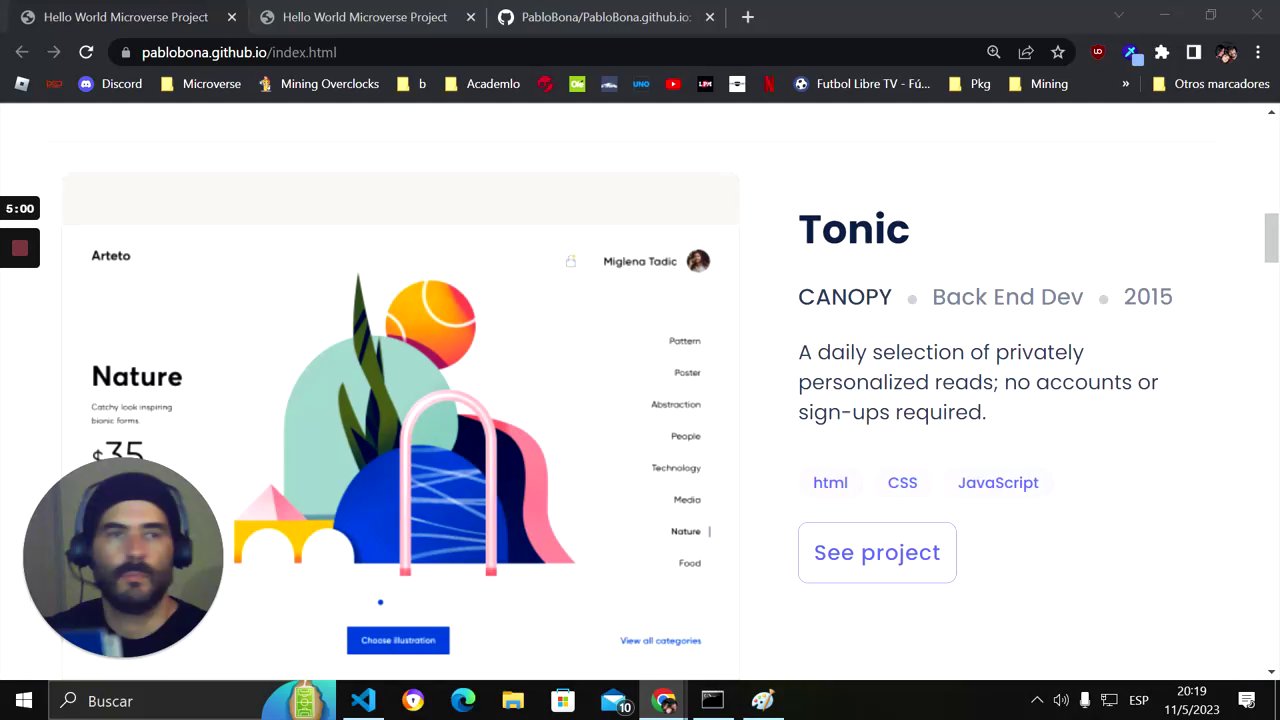The height and width of the screenshot is (720, 1280).
Task: Select the JavaScript tag chip
Action: [x=998, y=482]
